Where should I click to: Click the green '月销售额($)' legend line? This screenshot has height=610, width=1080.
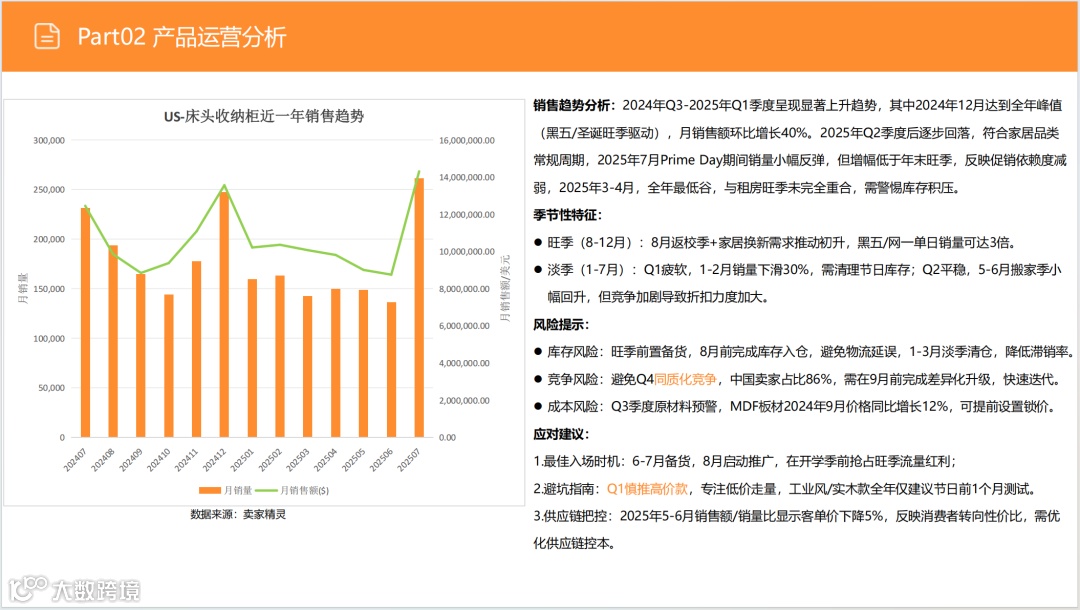tap(267, 490)
